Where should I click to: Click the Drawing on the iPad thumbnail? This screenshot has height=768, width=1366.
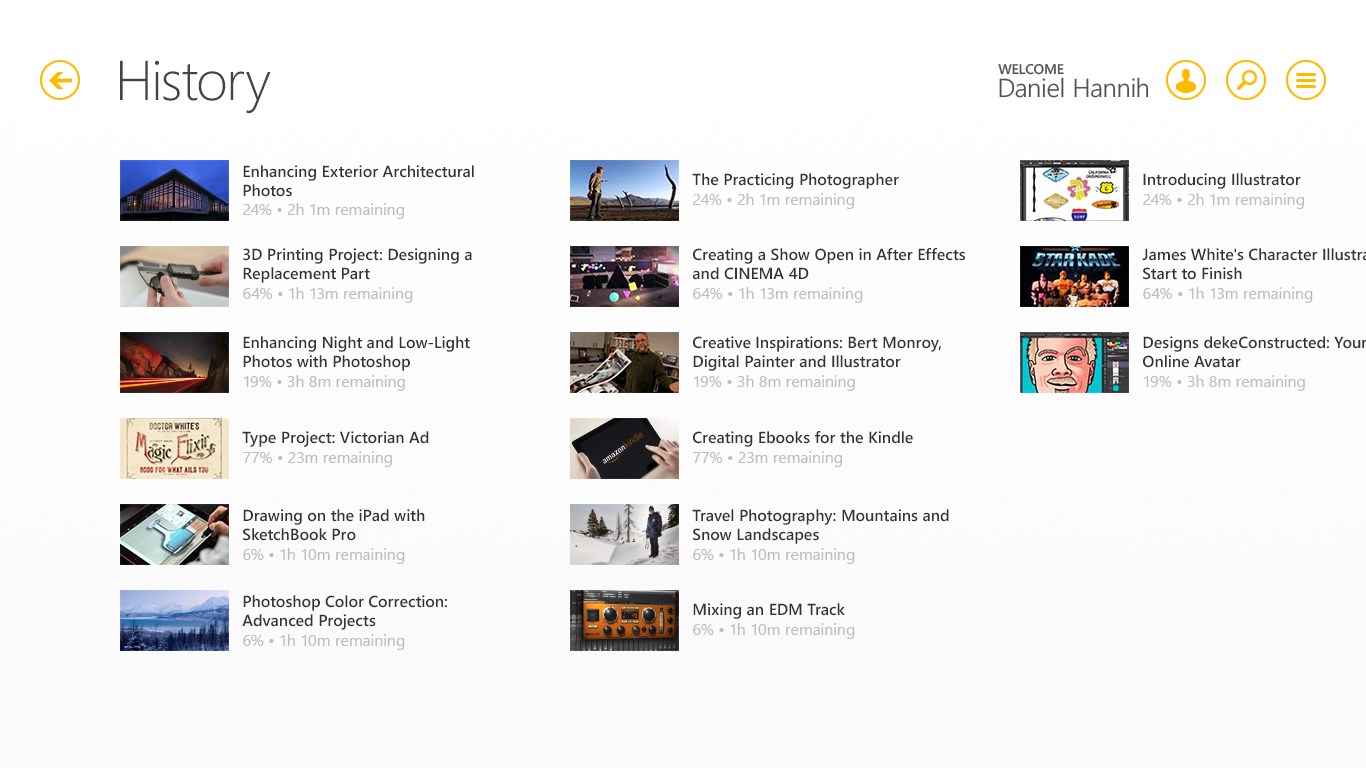(174, 534)
